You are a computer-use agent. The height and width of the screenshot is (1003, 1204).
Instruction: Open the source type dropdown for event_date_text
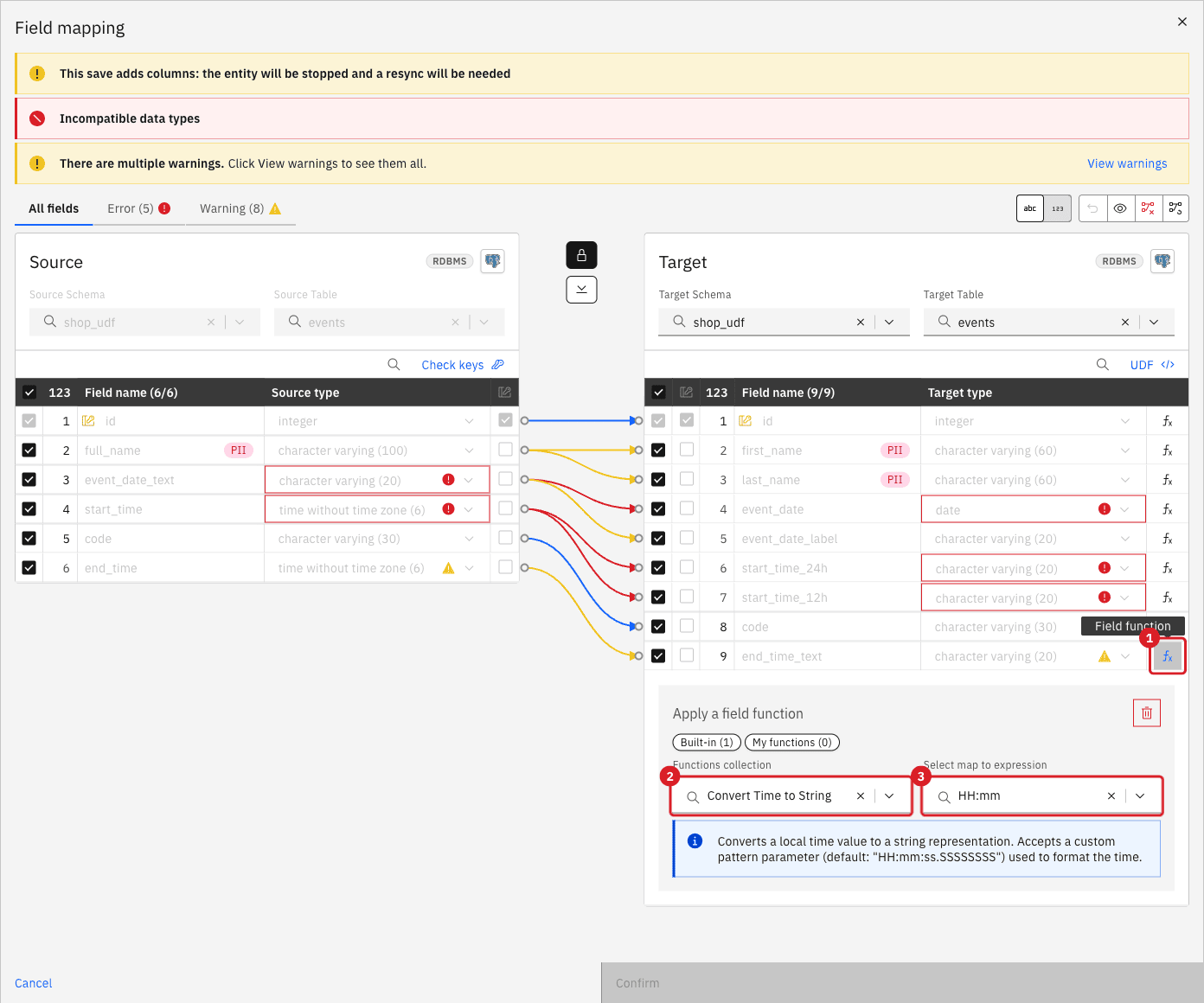coord(469,481)
